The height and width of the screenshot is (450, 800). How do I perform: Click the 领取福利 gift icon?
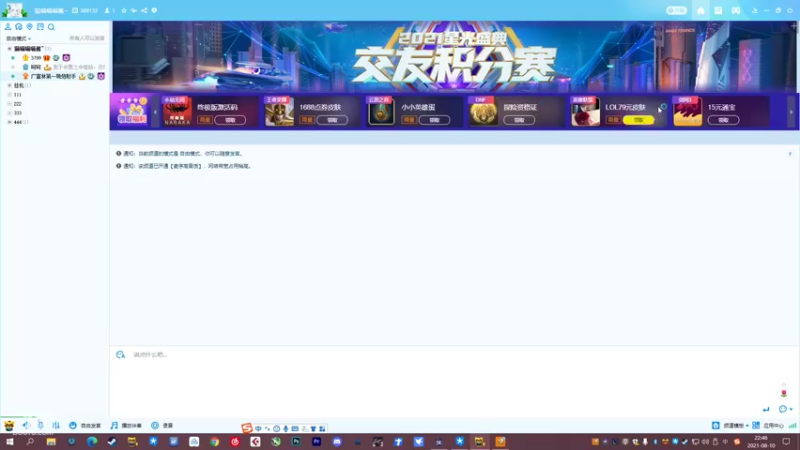[132, 111]
